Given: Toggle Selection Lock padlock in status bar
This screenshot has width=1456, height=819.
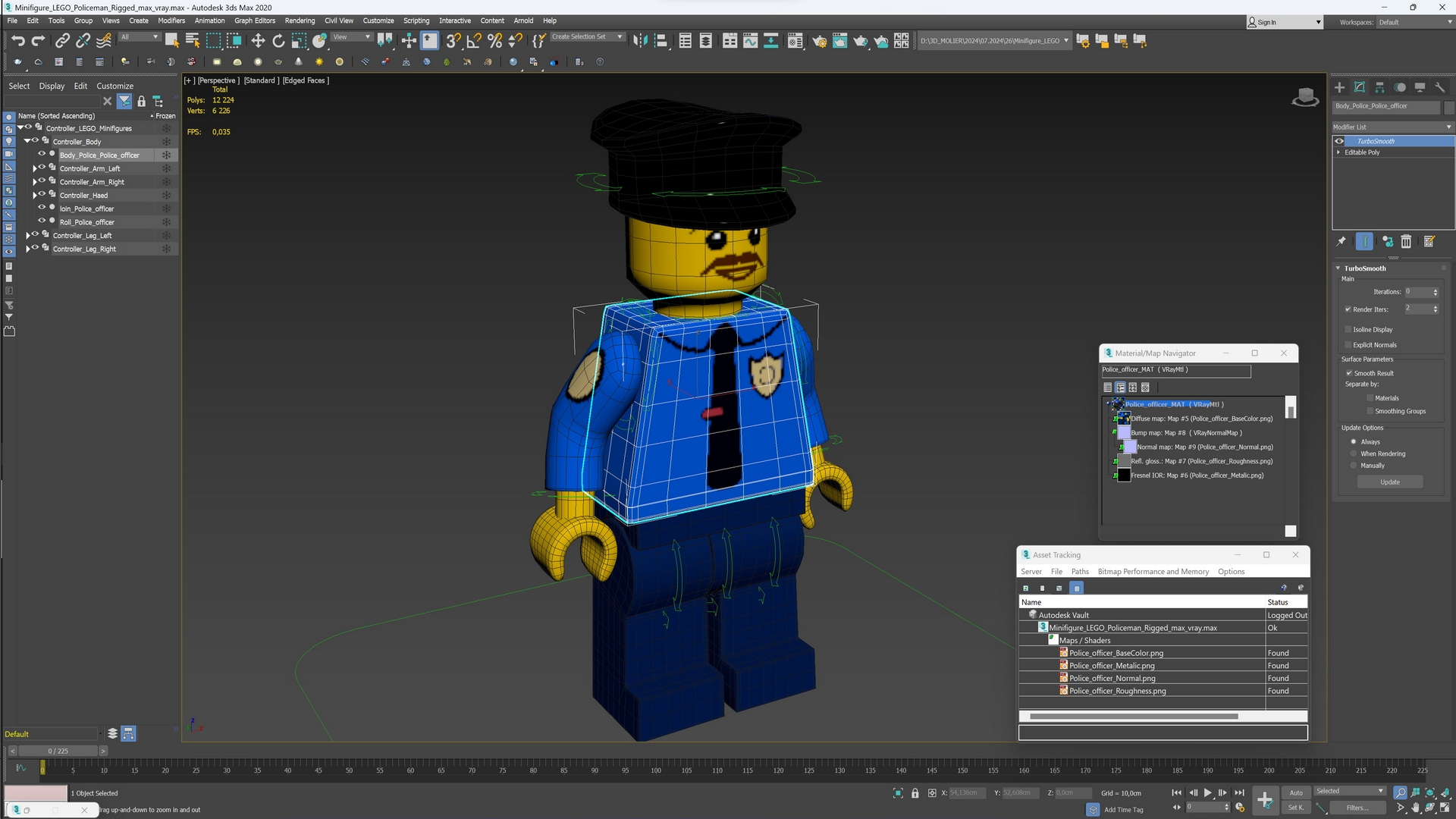Looking at the screenshot, I should 915,793.
